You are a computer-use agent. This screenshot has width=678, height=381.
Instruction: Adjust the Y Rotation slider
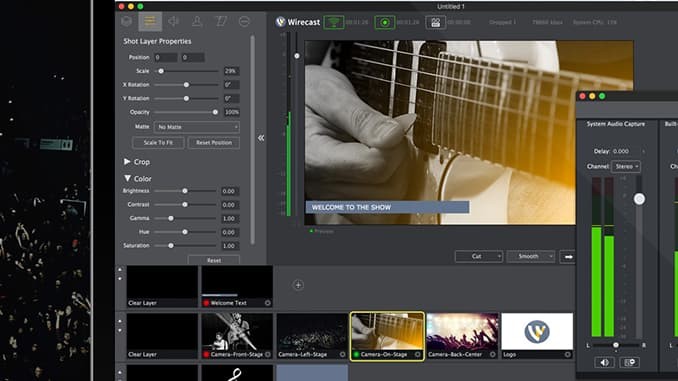point(187,99)
